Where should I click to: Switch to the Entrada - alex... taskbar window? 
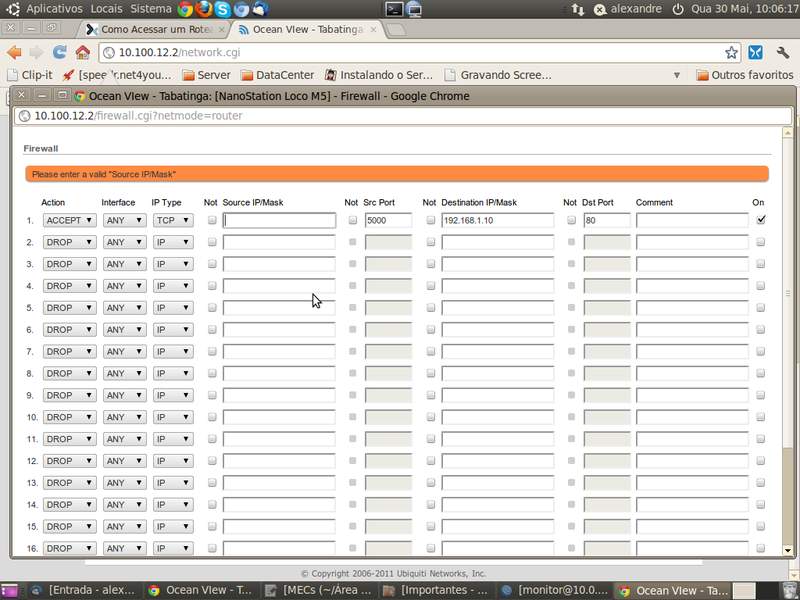84,590
